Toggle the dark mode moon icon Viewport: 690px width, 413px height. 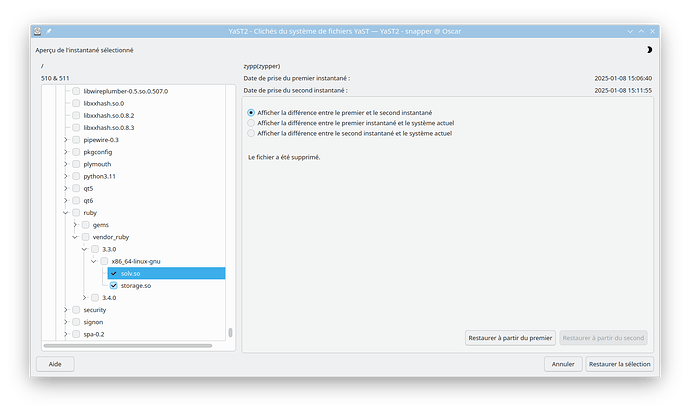pyautogui.click(x=649, y=49)
